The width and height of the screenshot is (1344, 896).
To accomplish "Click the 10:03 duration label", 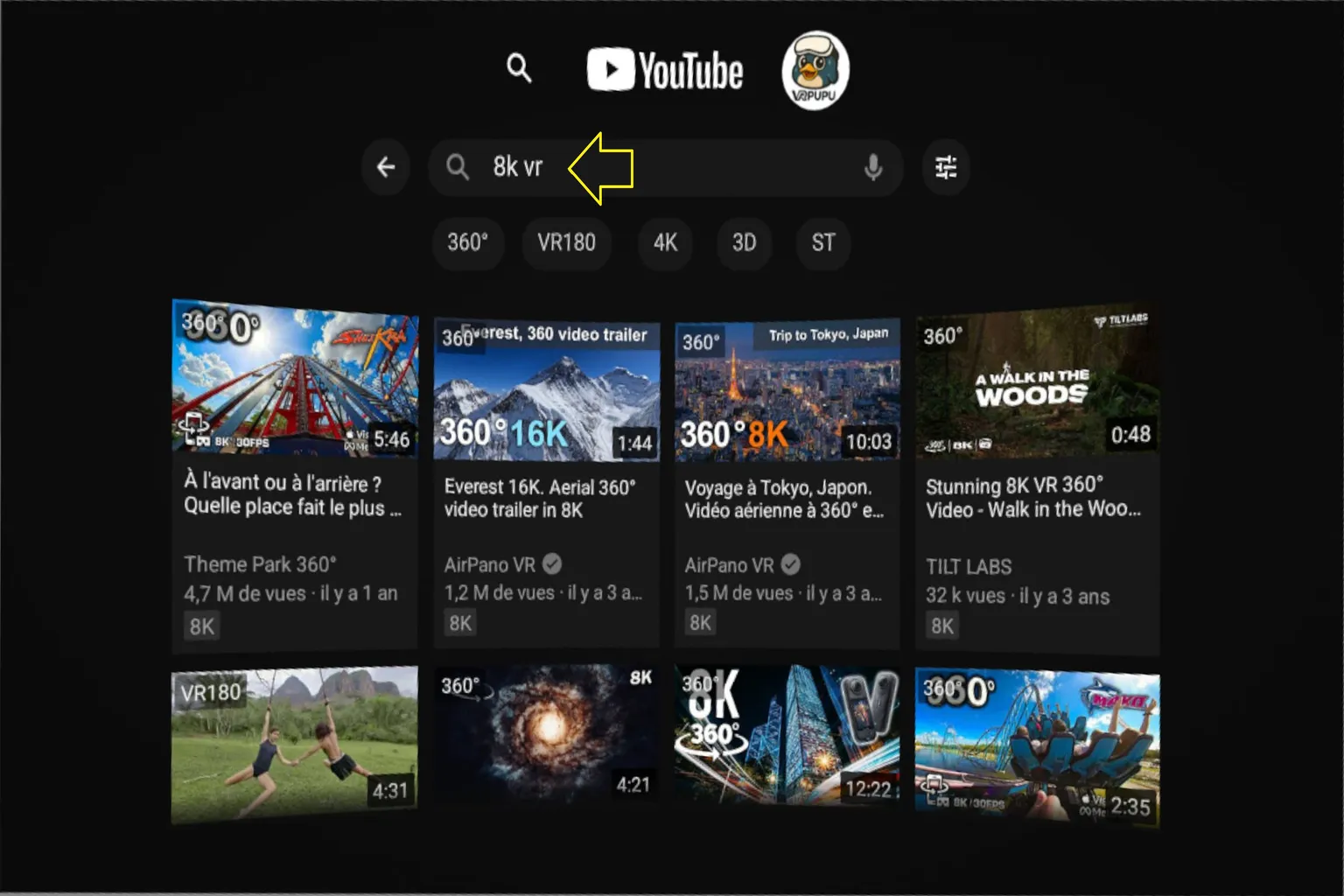I will click(868, 442).
